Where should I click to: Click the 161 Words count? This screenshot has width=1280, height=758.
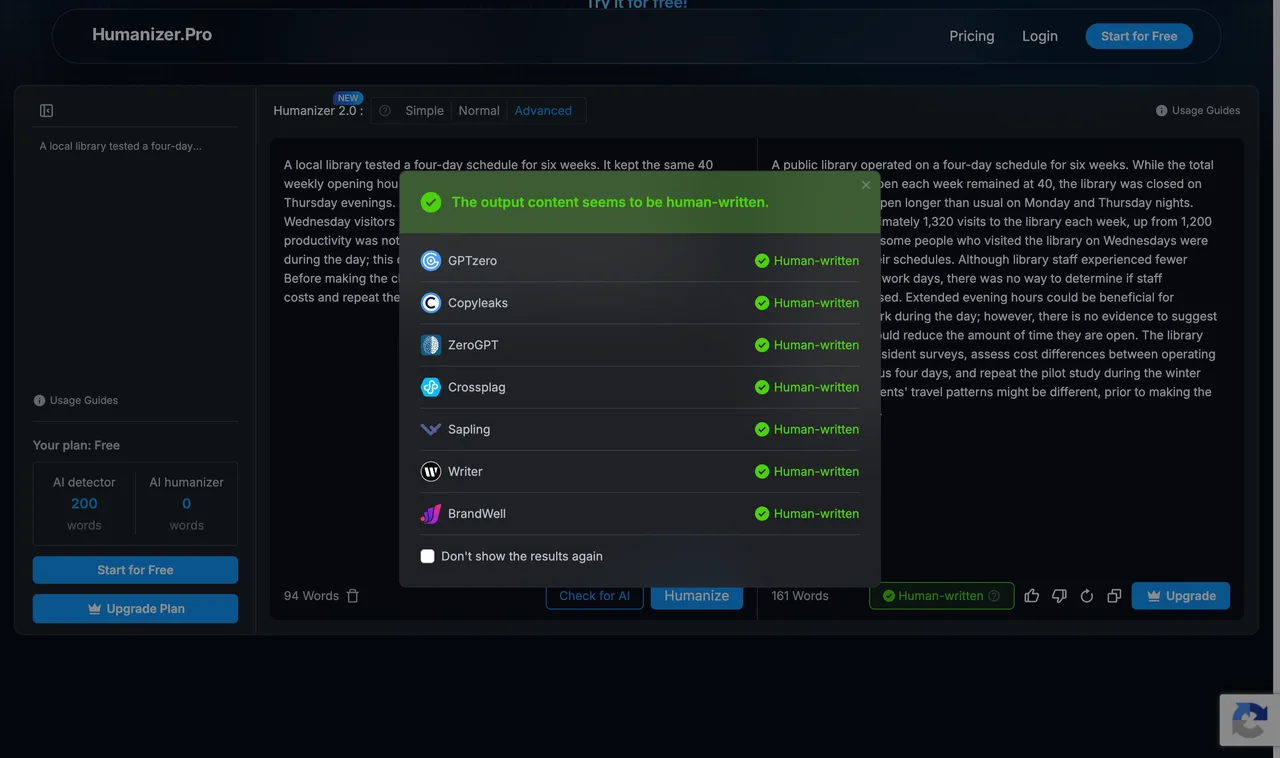[x=800, y=596]
